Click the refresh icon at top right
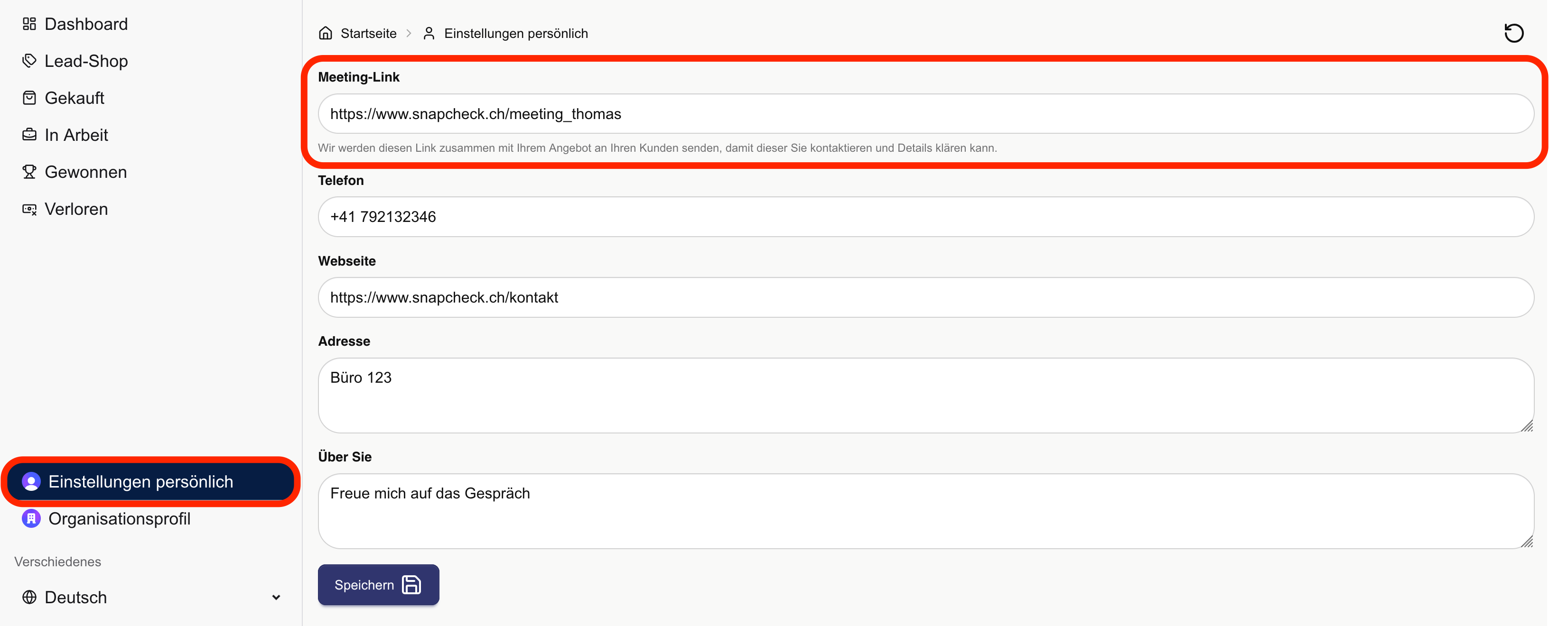The image size is (1568, 626). tap(1513, 33)
